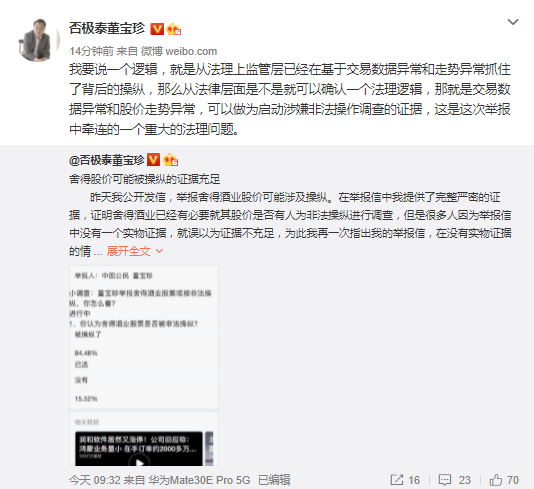Click the orange V verification badge at top
The width and height of the screenshot is (534, 489).
[x=157, y=29]
